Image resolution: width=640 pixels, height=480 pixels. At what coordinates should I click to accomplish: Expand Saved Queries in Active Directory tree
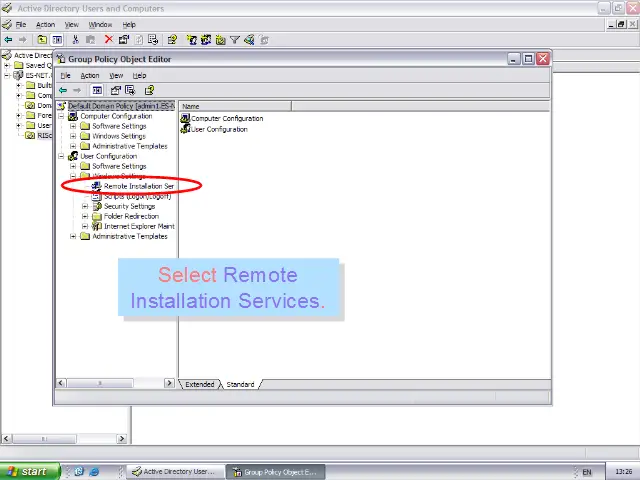[x=7, y=65]
